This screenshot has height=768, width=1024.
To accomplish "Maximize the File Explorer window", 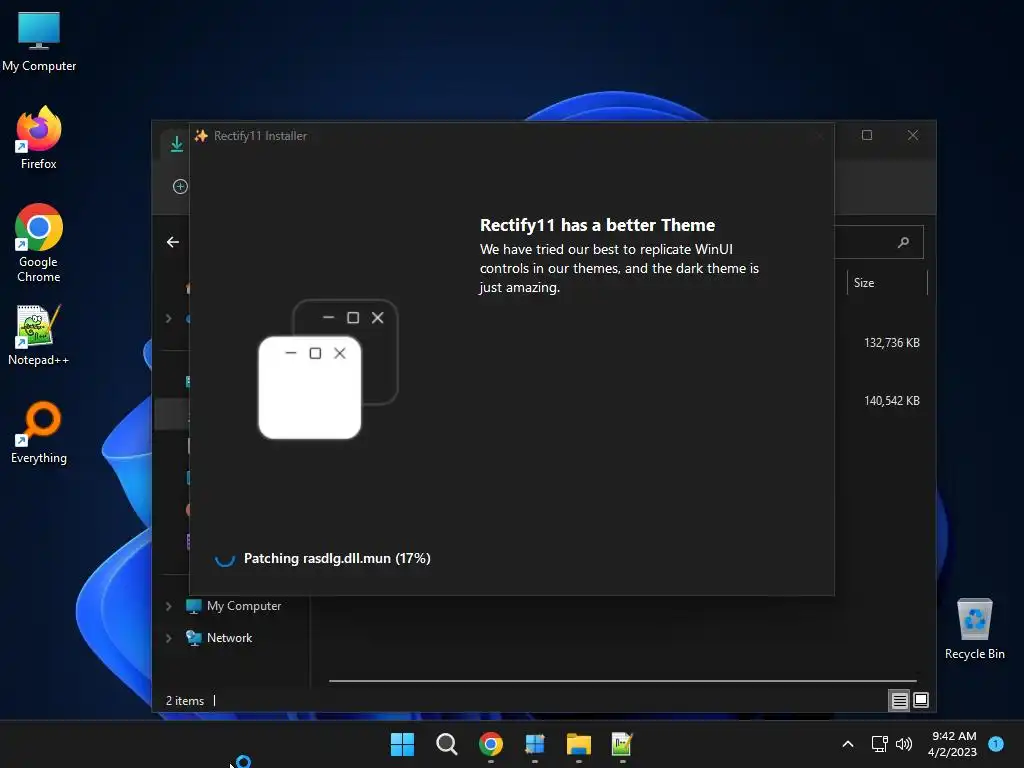I will click(x=867, y=135).
